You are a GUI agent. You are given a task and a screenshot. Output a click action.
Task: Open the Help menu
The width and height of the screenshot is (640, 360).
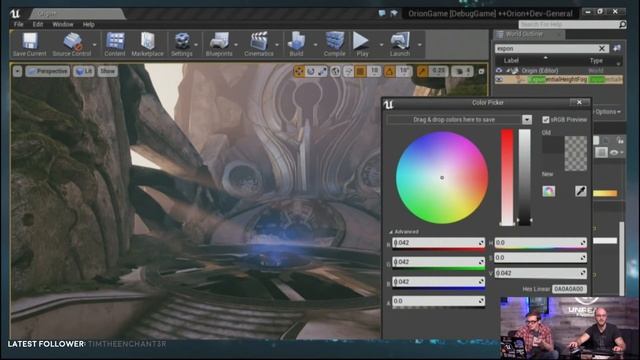(x=89, y=24)
